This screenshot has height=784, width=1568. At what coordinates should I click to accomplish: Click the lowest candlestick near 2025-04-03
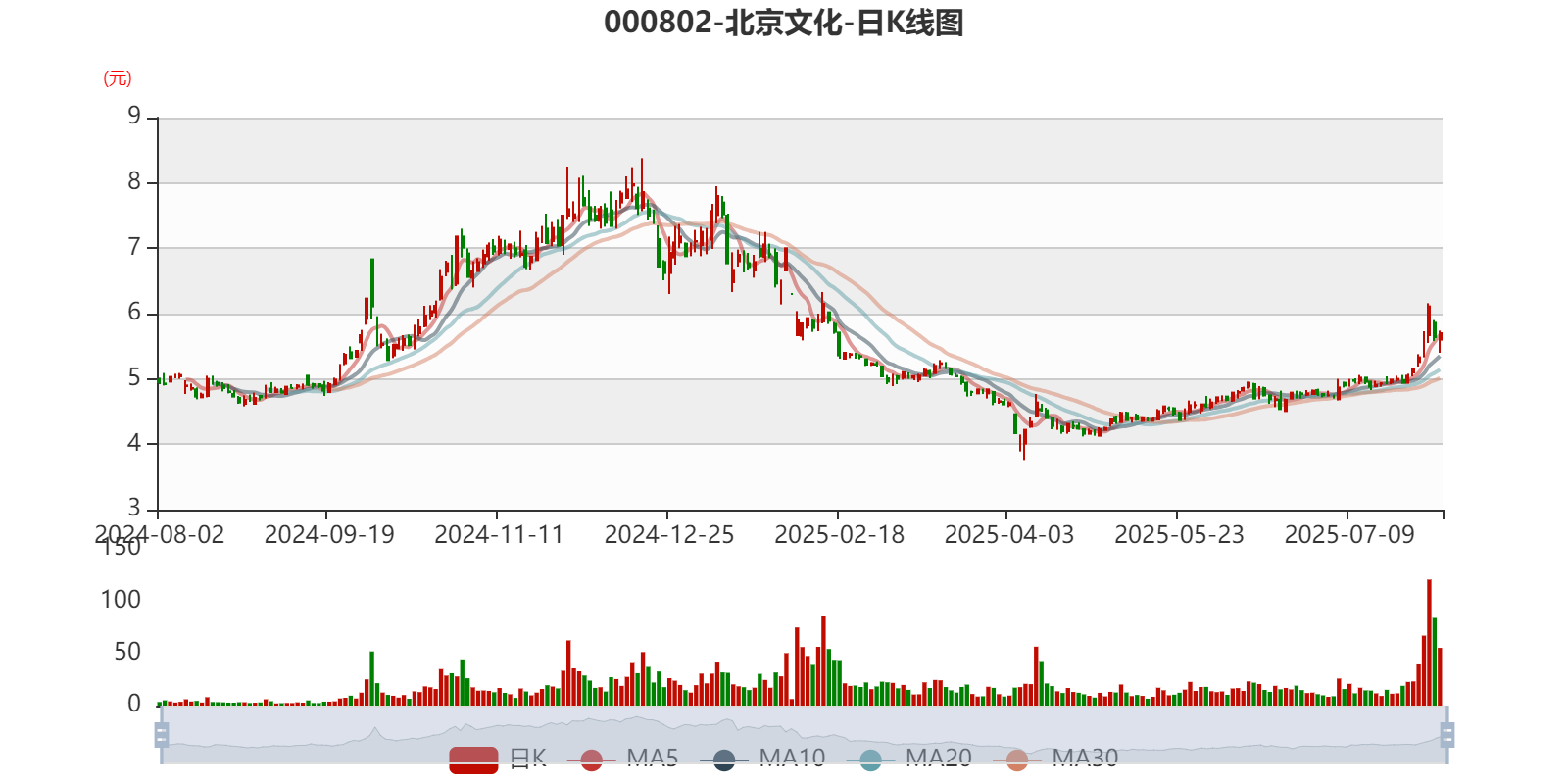[x=1024, y=444]
